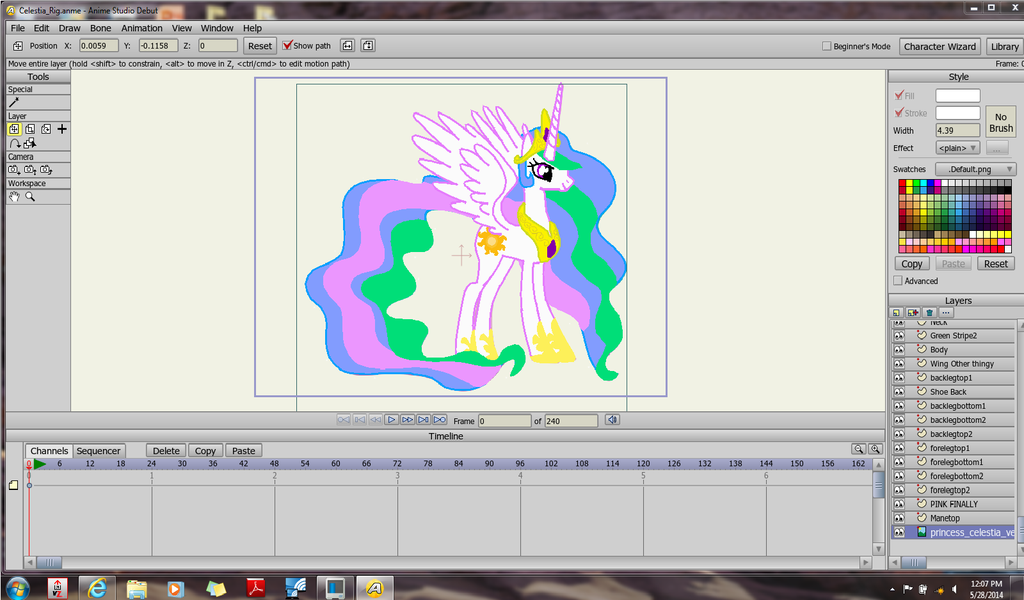Select the Zoom Workspace magnifier tool
This screenshot has height=600, width=1024.
(x=30, y=197)
